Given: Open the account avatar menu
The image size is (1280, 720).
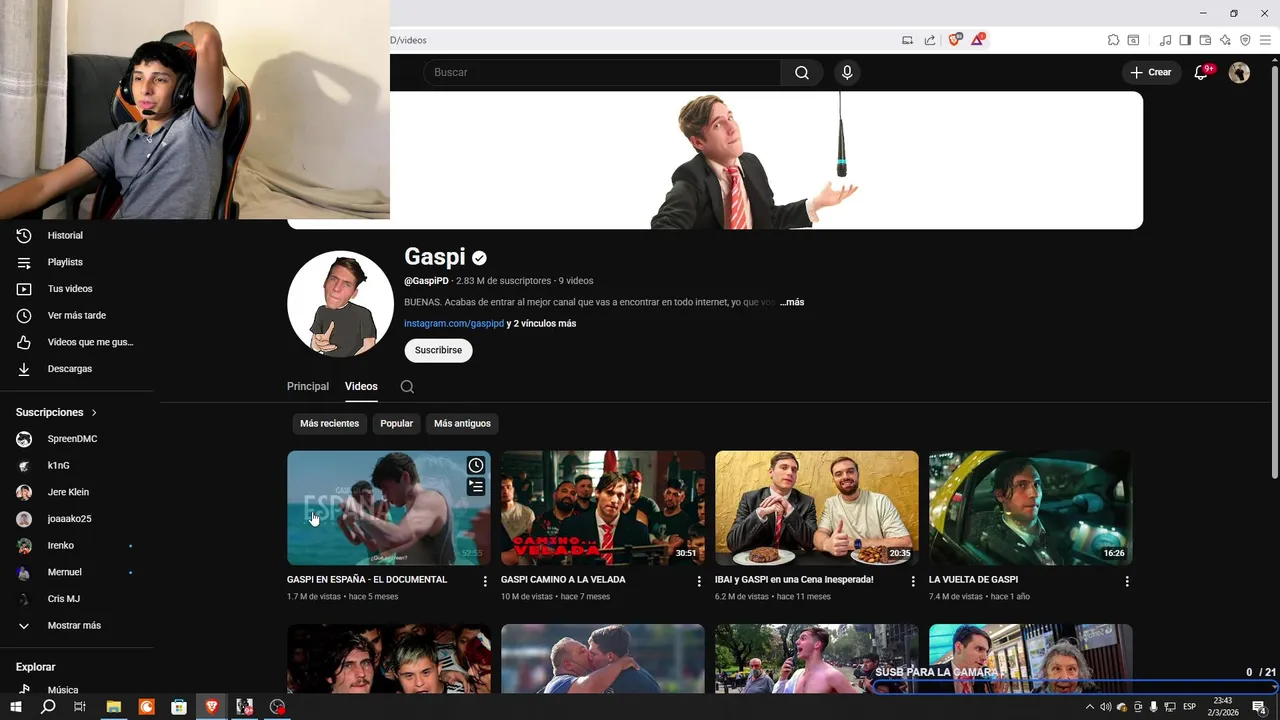Looking at the screenshot, I should [x=1239, y=72].
